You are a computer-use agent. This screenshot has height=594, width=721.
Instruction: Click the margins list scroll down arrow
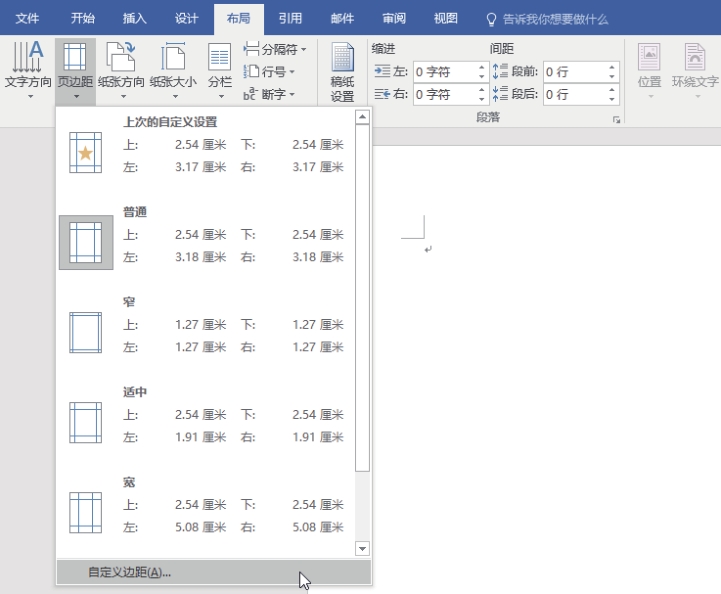[362, 548]
